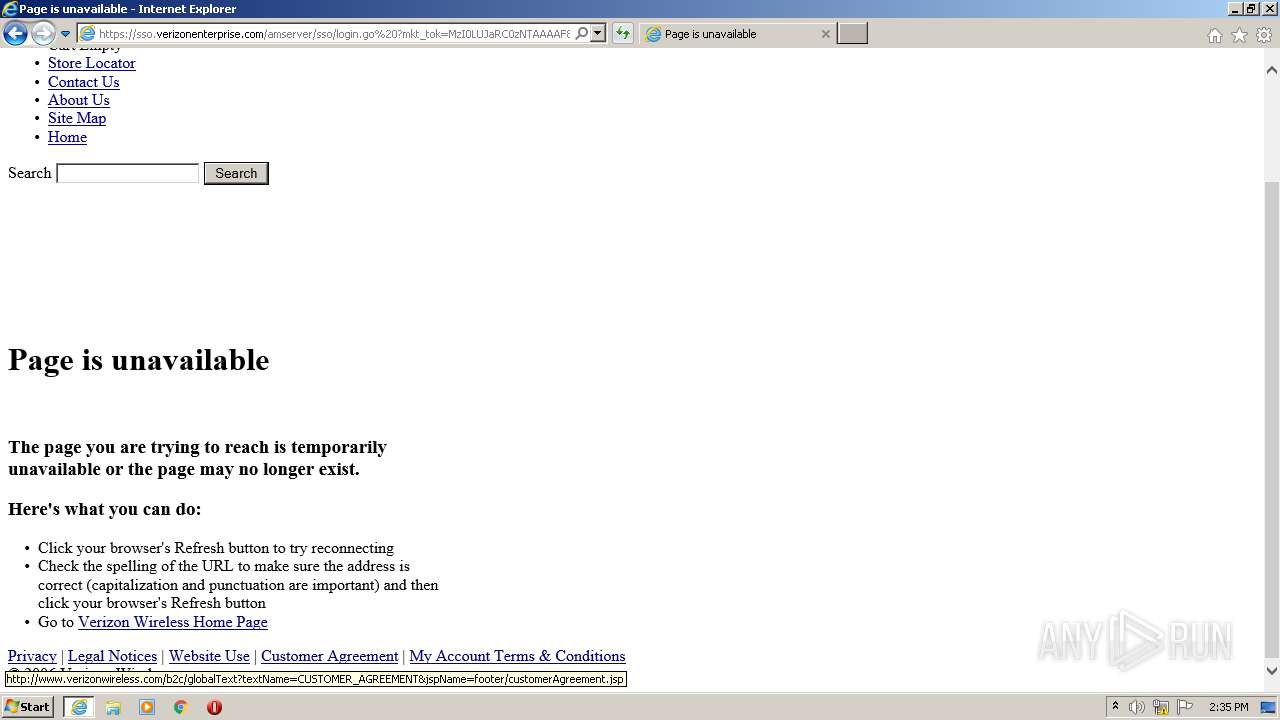Open the Legal Notices footer link

pos(112,656)
